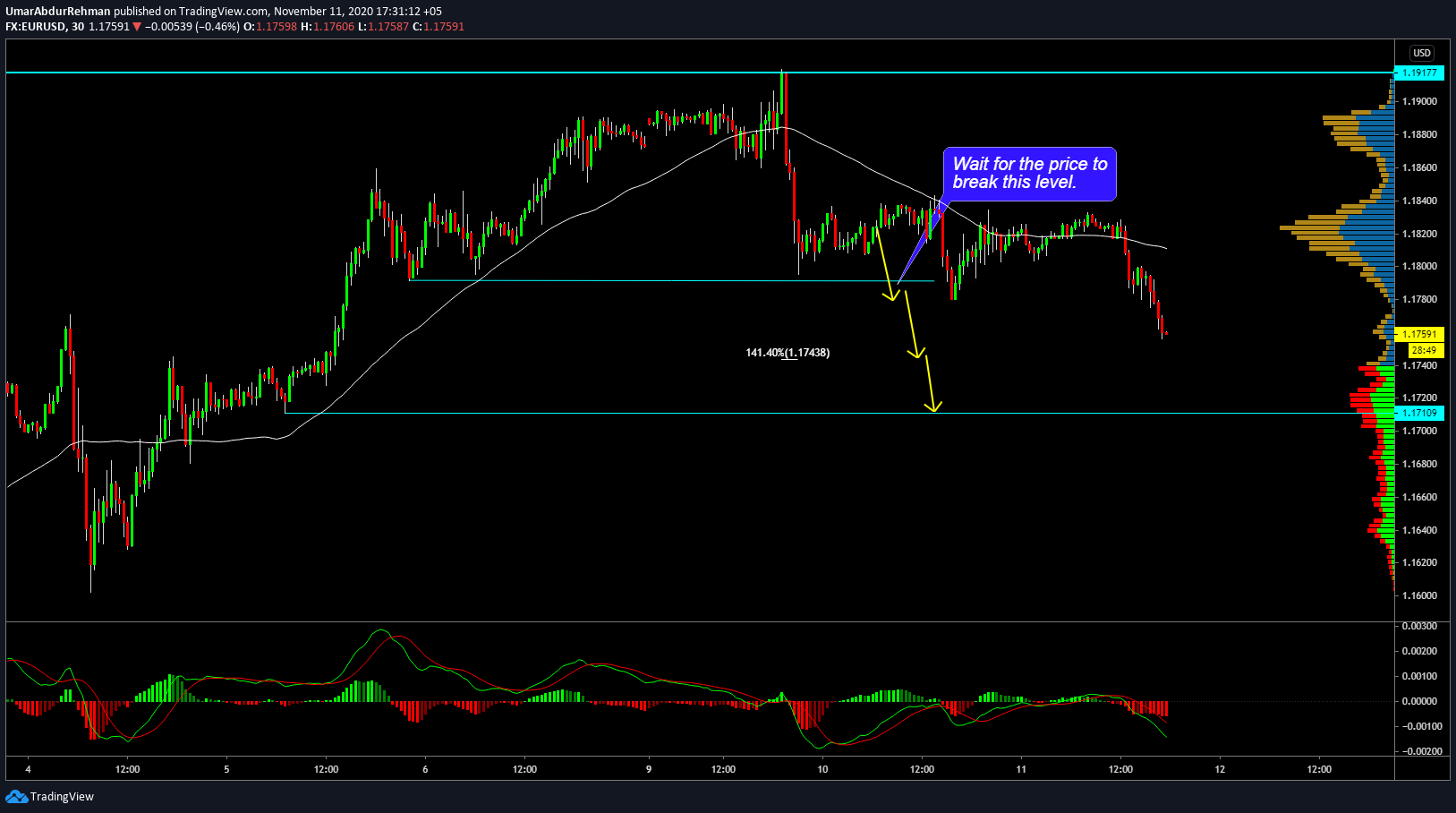The image size is (1456, 813).
Task: Click the 141.40%(1.17438) Fibonacci label
Action: (x=788, y=353)
